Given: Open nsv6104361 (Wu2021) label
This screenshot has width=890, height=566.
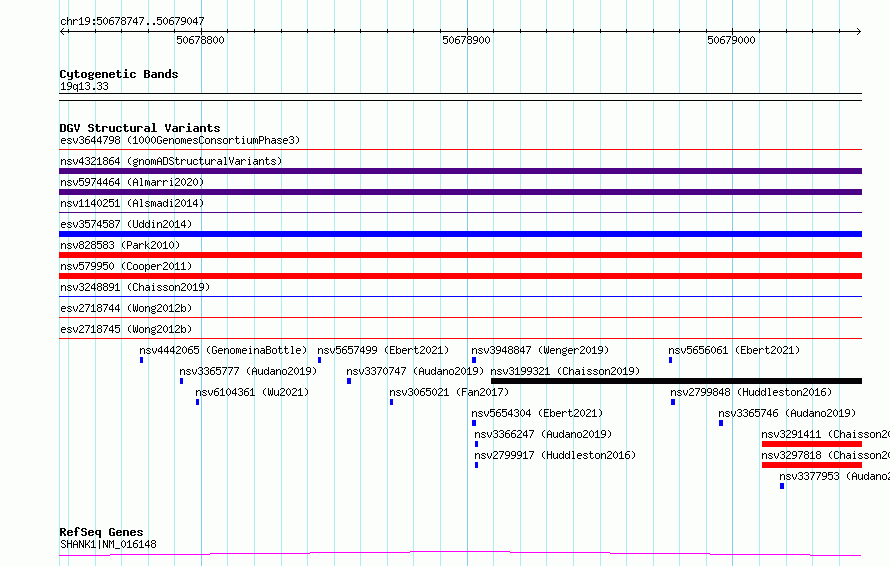Looking at the screenshot, I should [252, 392].
